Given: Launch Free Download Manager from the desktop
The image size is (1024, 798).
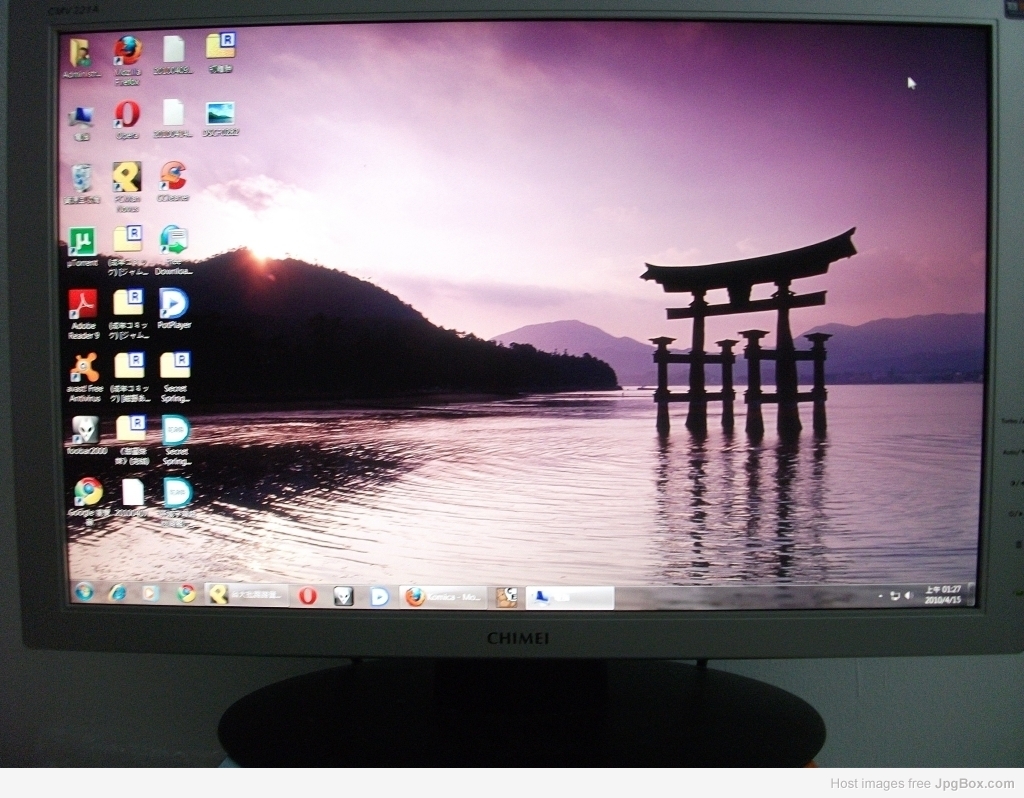Looking at the screenshot, I should 174,241.
